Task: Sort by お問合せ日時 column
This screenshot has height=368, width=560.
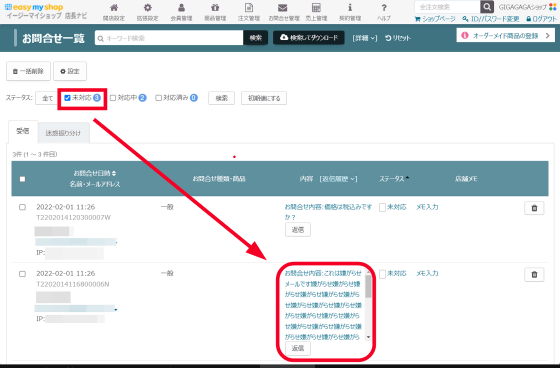Action: 95,173
